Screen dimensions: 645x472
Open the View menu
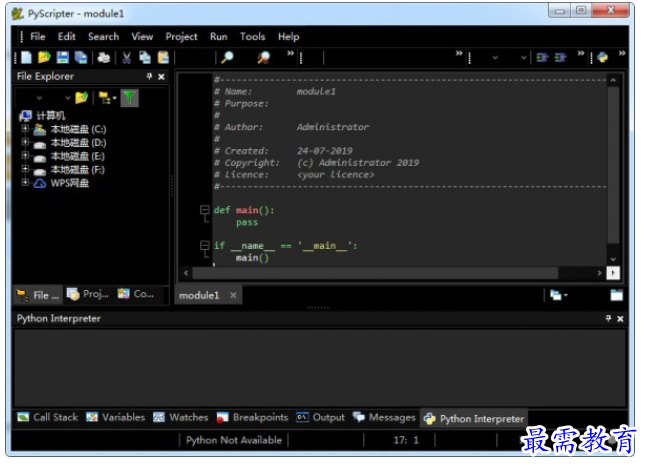142,37
